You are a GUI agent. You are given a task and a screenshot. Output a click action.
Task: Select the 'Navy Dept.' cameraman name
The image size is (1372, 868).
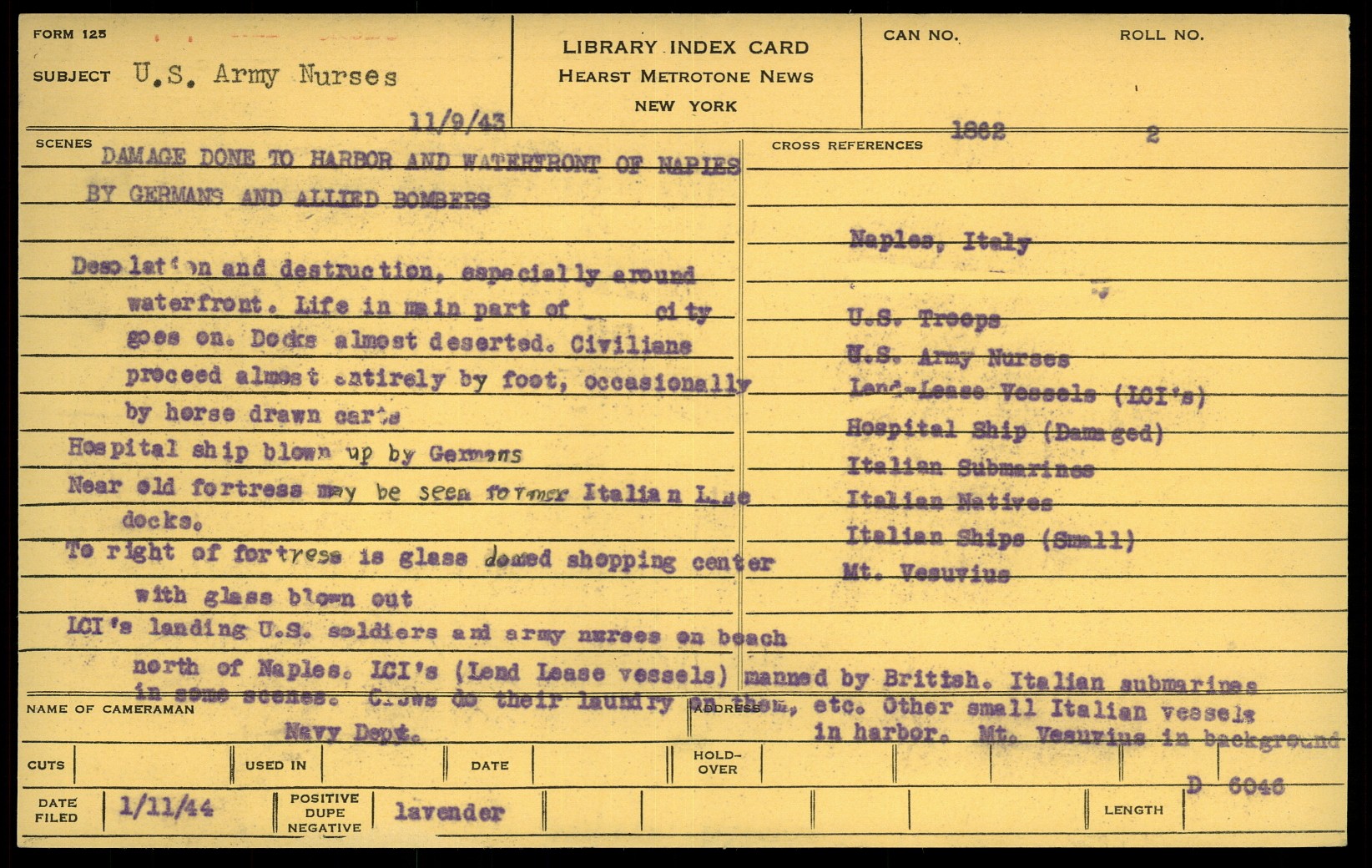pos(351,733)
